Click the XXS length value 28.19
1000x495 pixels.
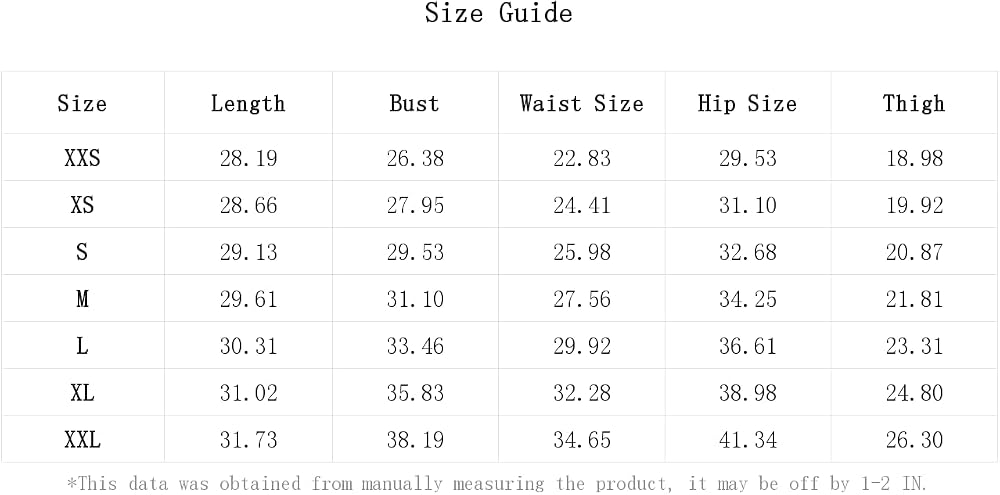pyautogui.click(x=249, y=158)
